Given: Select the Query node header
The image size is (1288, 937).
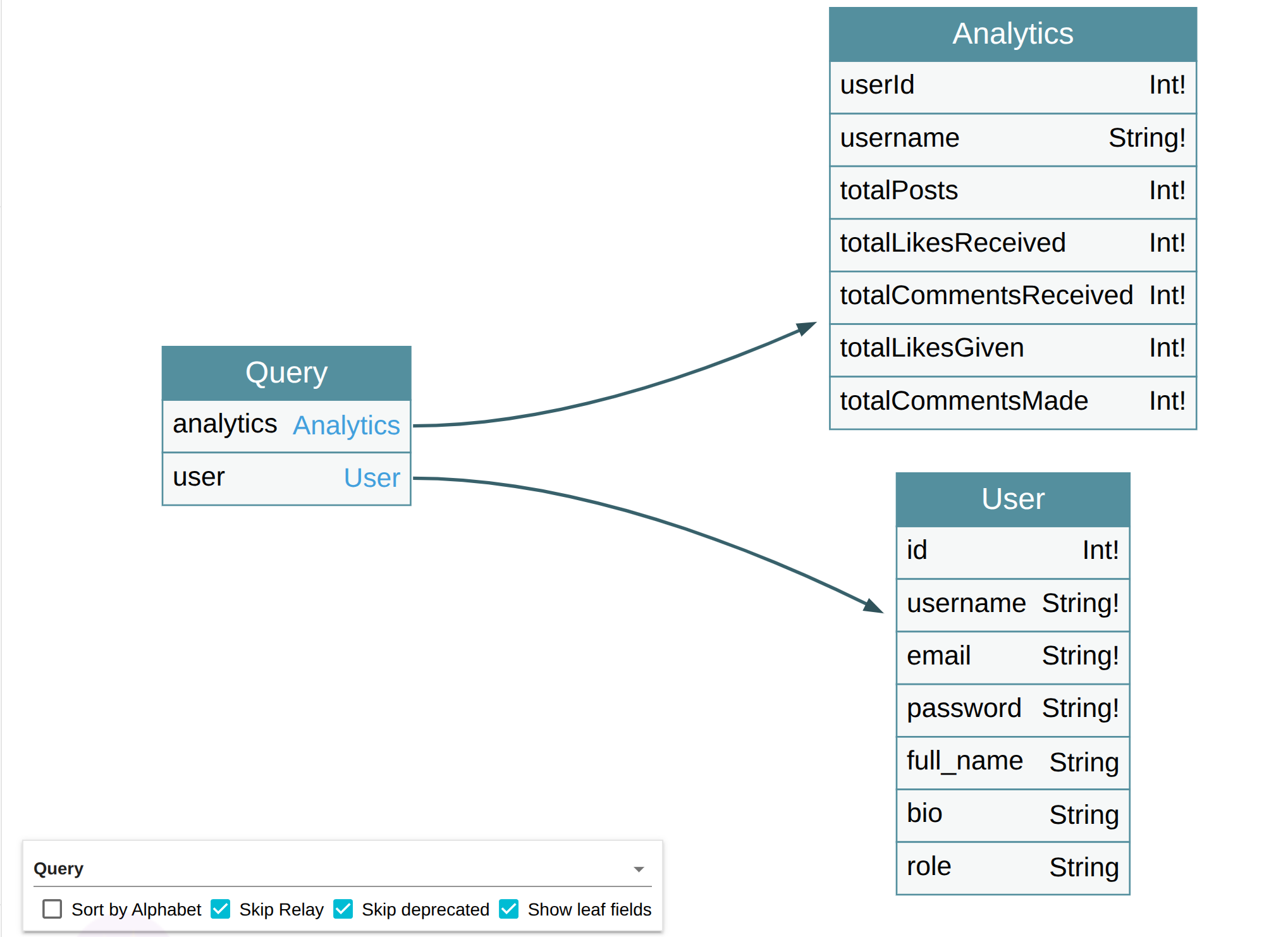Looking at the screenshot, I should (x=286, y=373).
